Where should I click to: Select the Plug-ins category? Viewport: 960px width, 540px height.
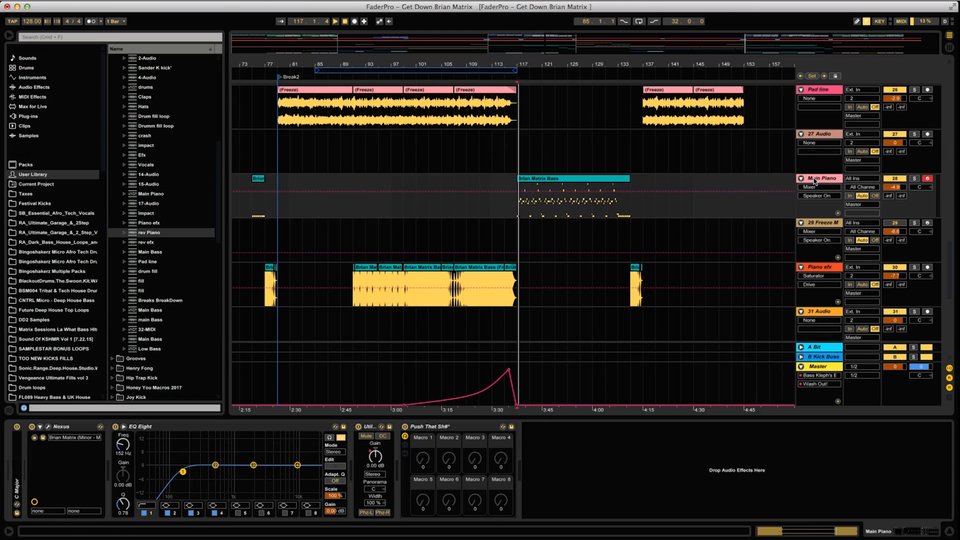[x=28, y=116]
